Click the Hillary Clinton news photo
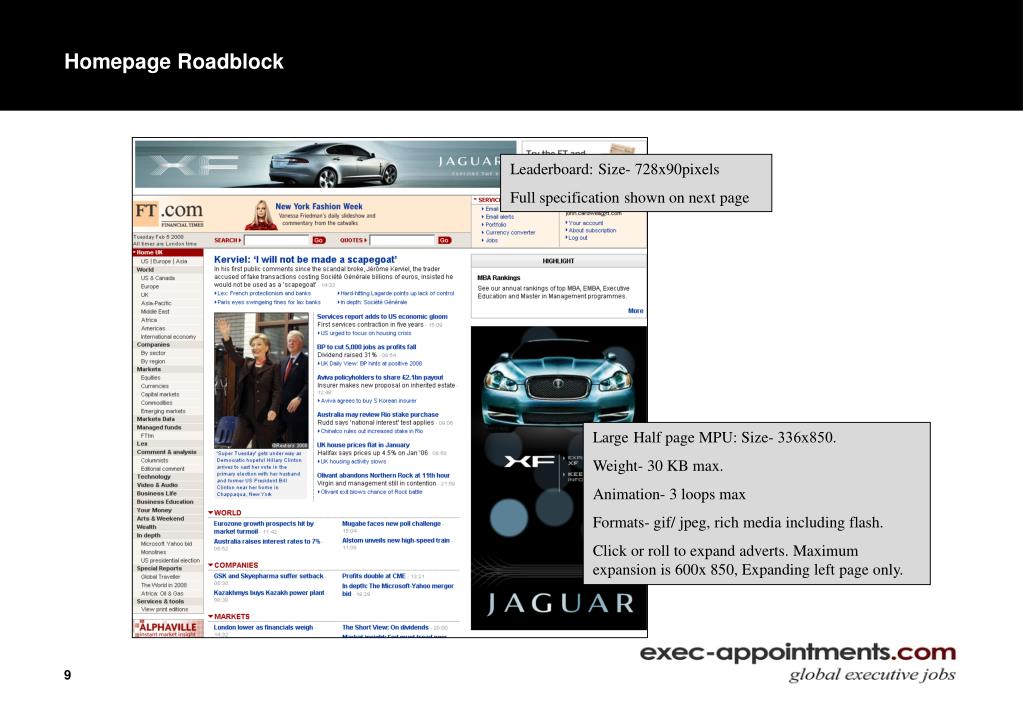Screen dimensions: 1023x708 tap(261, 380)
